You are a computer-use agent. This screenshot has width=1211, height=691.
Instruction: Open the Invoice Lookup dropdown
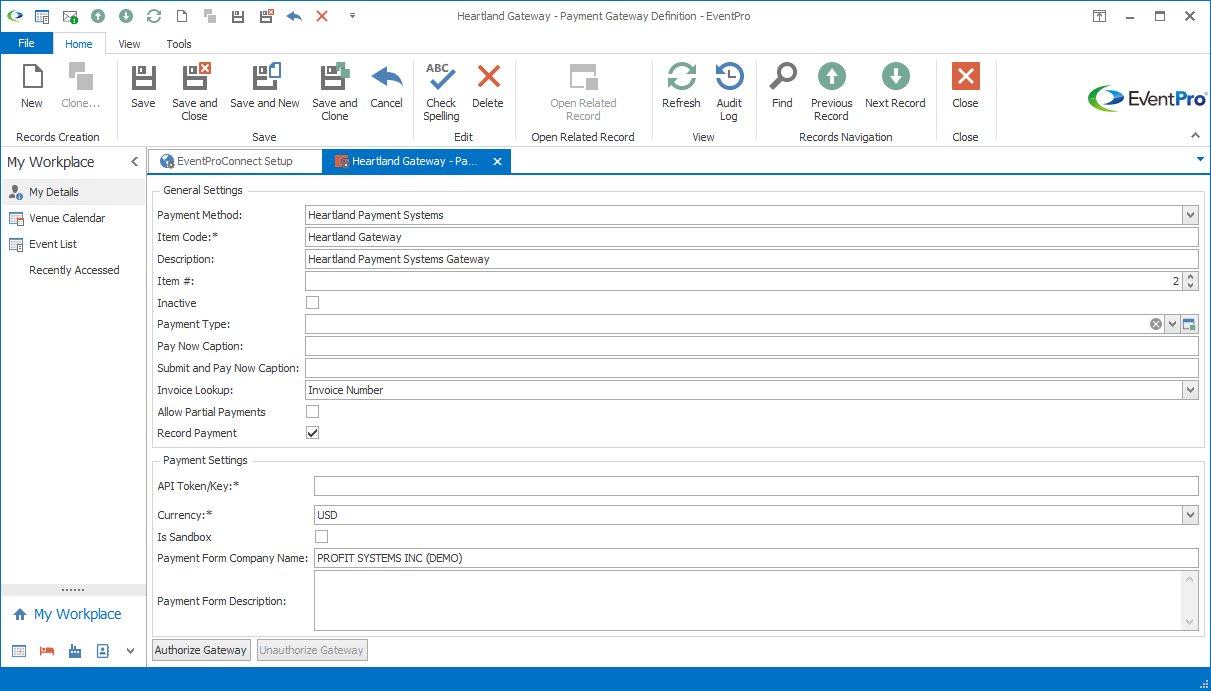[x=1190, y=390]
